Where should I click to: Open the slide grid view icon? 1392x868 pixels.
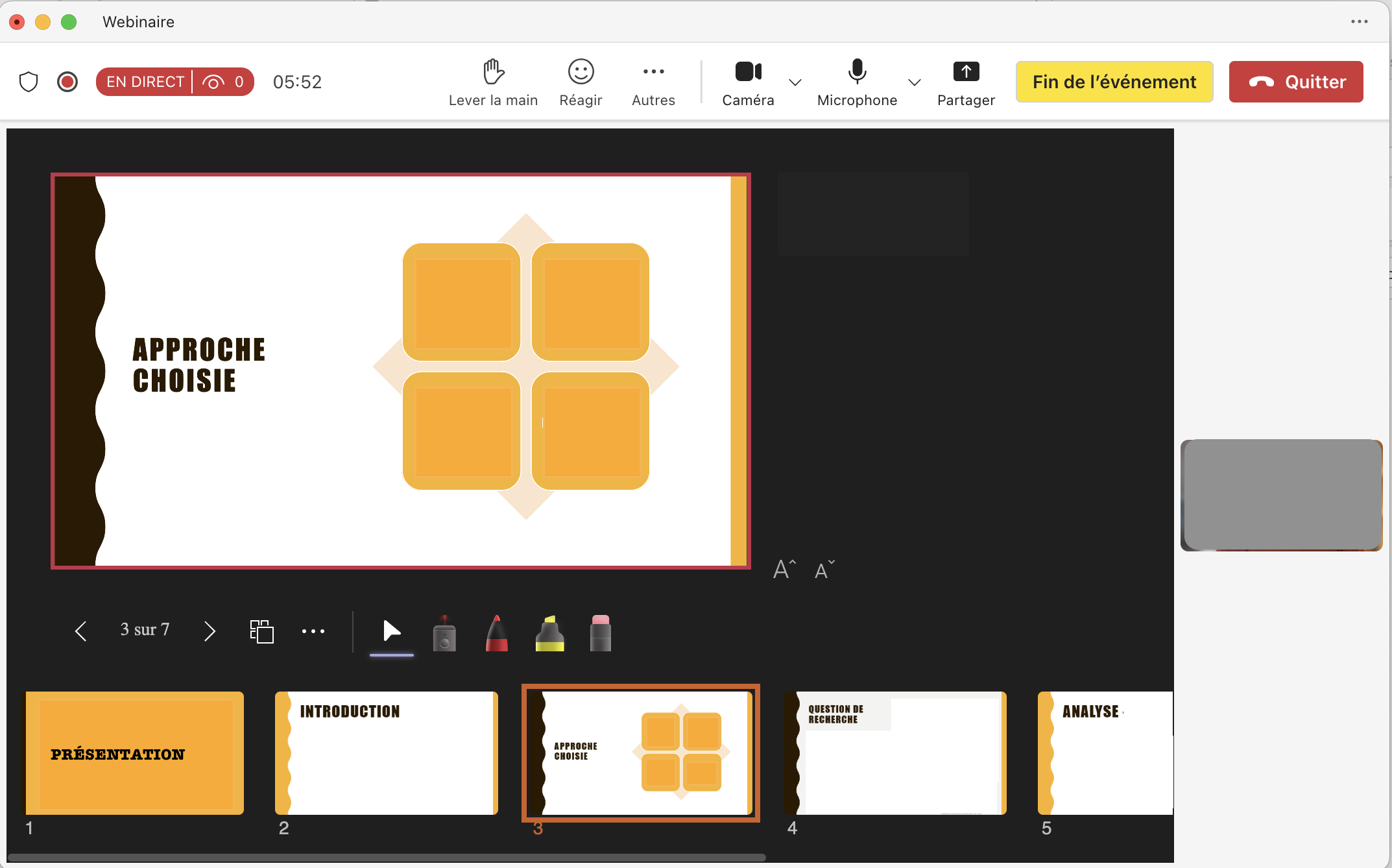pyautogui.click(x=262, y=631)
